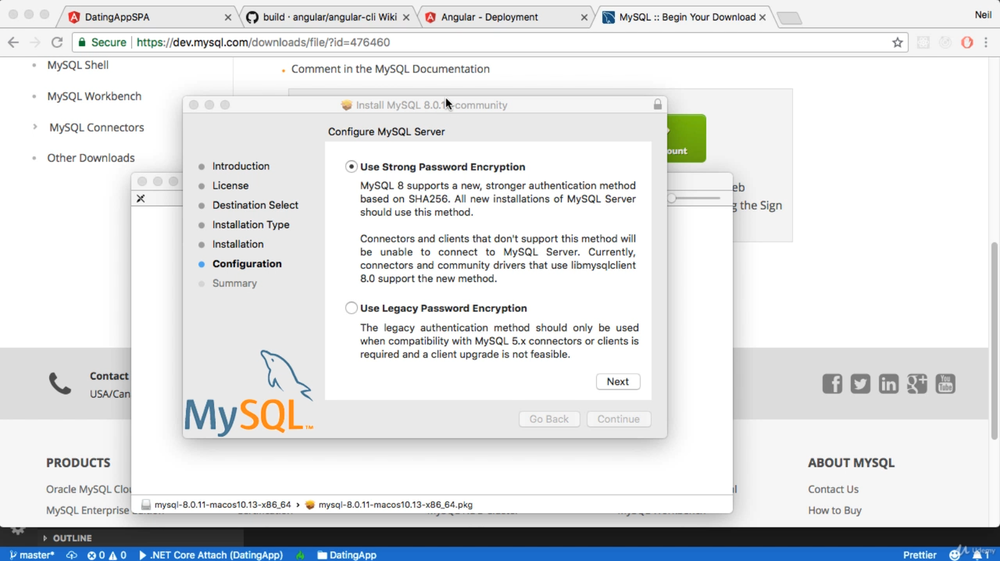This screenshot has width=1000, height=561.
Task: Click the DatingApp folder status item
Action: [347, 555]
